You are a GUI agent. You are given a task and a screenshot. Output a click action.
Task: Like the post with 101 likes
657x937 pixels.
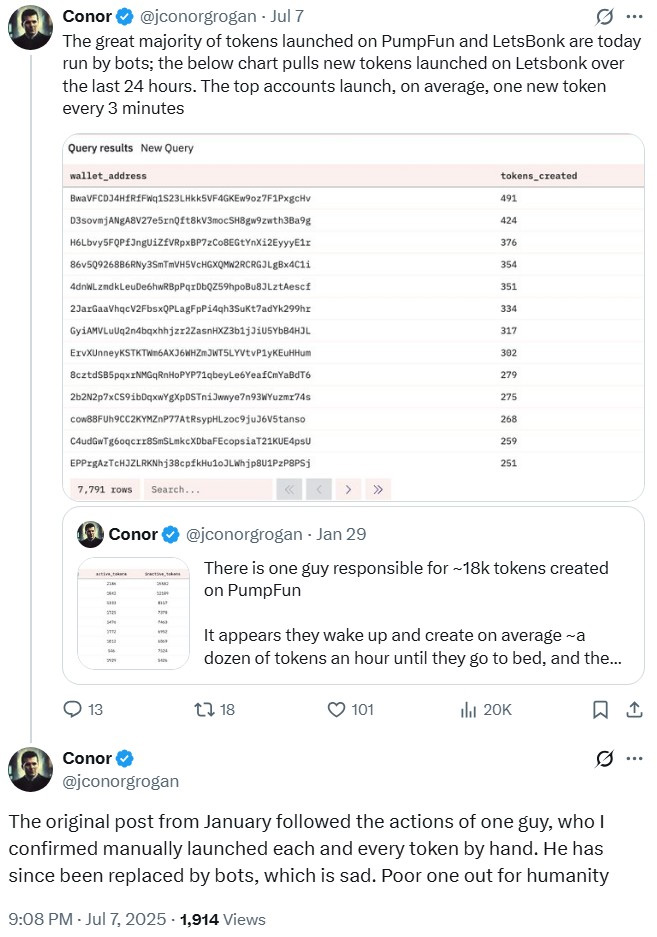(x=337, y=709)
